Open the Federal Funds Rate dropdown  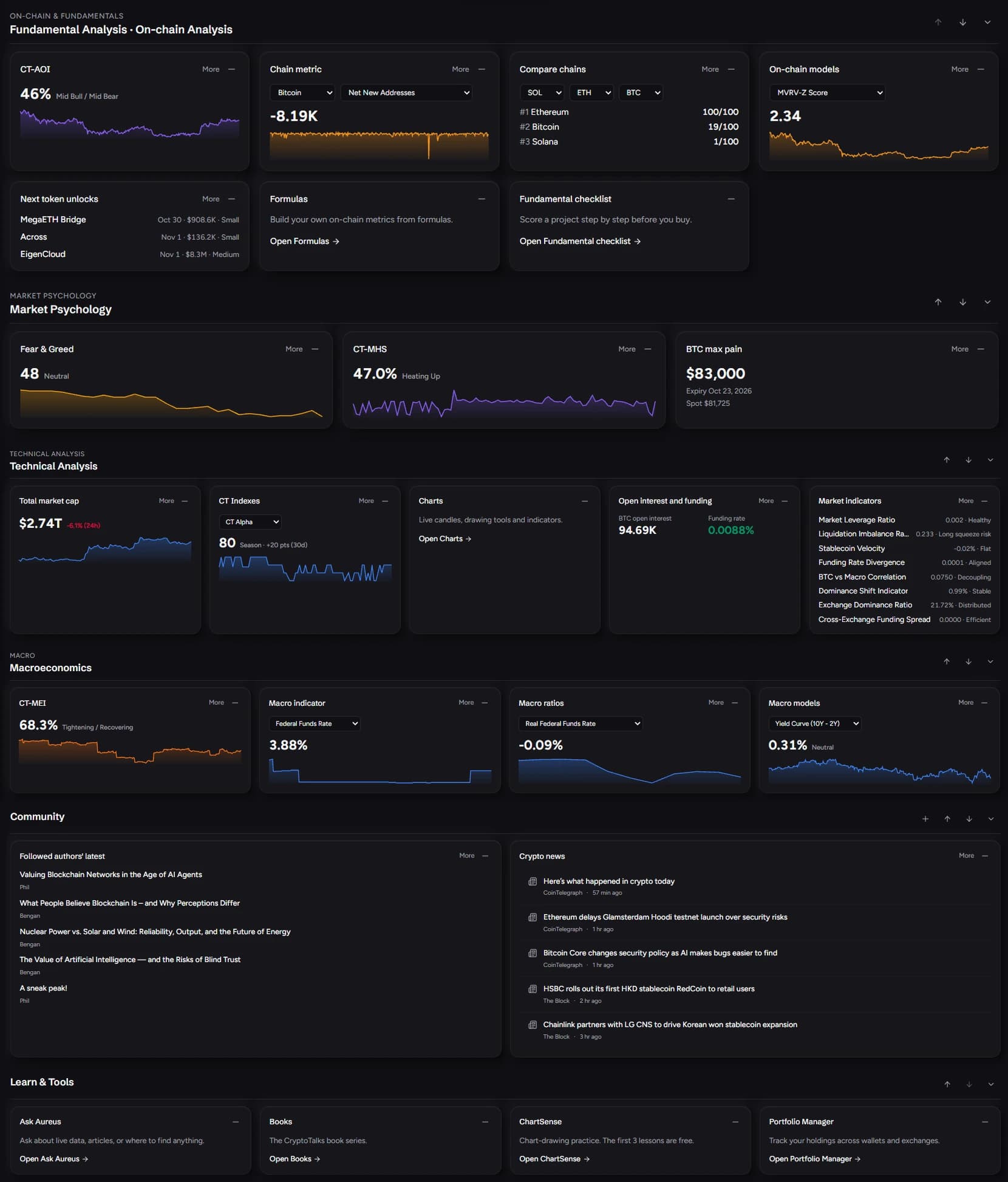[315, 723]
